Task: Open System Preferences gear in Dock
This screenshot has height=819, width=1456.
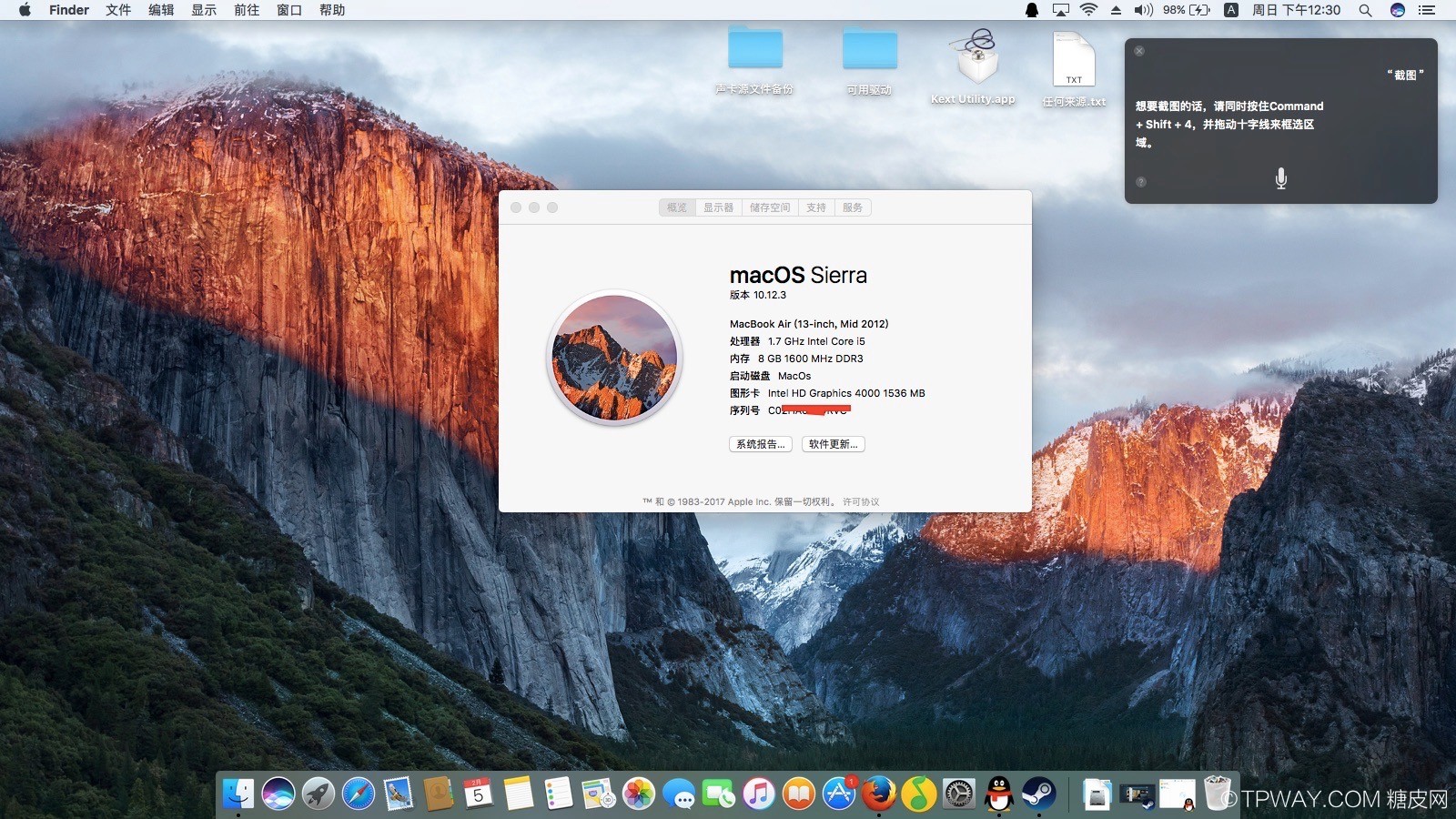Action: 959,794
